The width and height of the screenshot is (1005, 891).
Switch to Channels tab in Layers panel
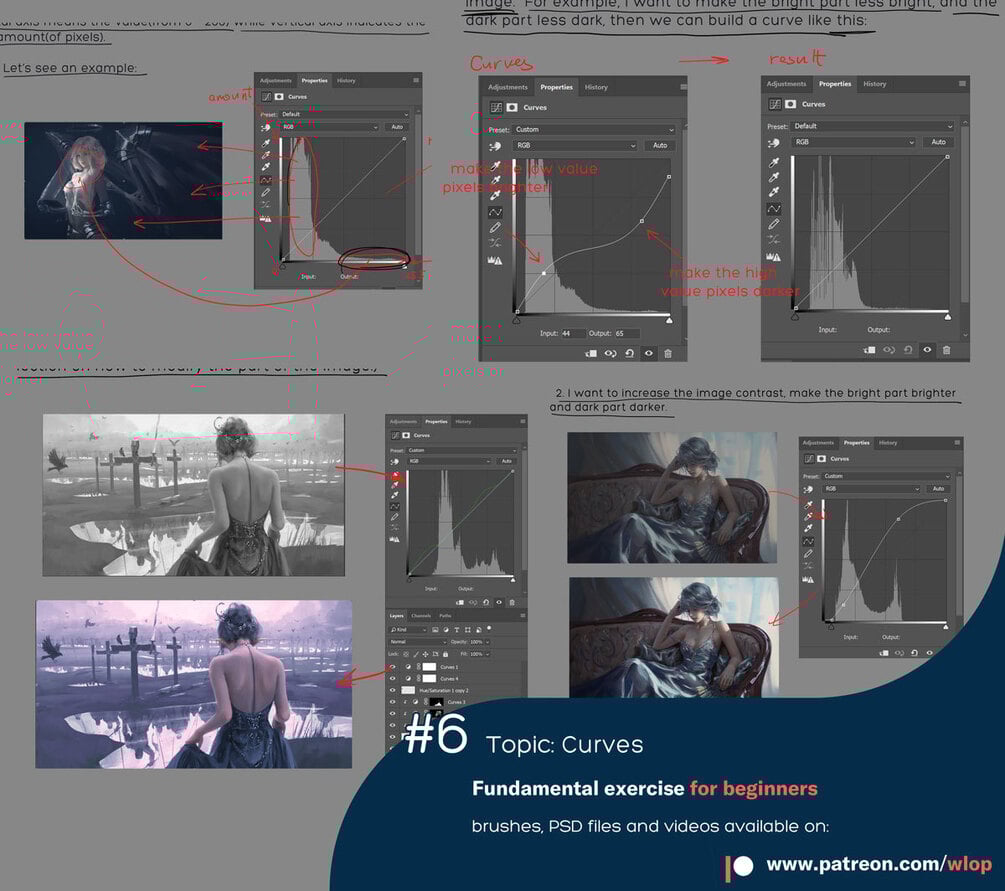pyautogui.click(x=421, y=616)
